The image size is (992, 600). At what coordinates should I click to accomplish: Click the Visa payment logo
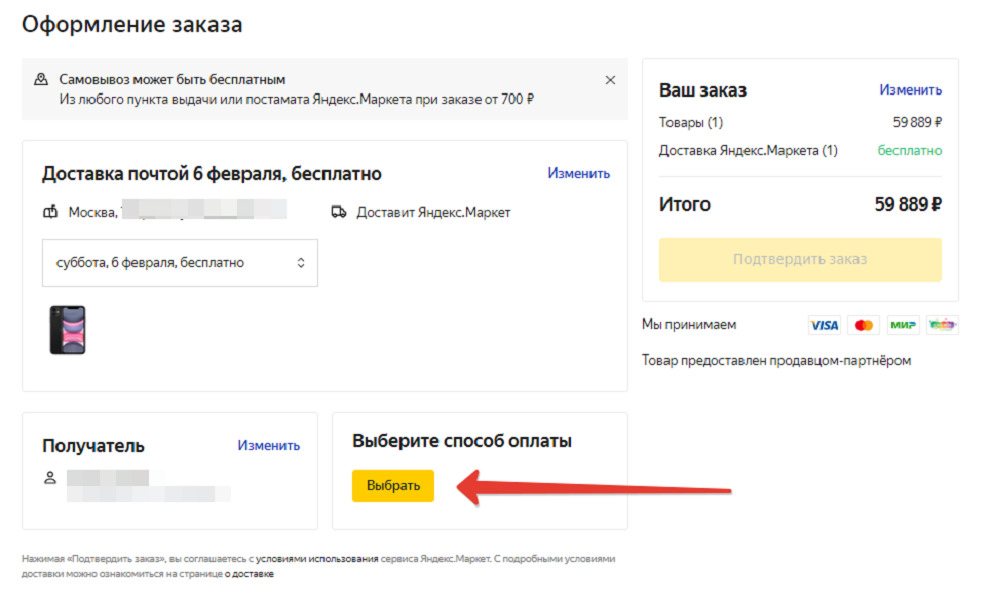tap(824, 325)
